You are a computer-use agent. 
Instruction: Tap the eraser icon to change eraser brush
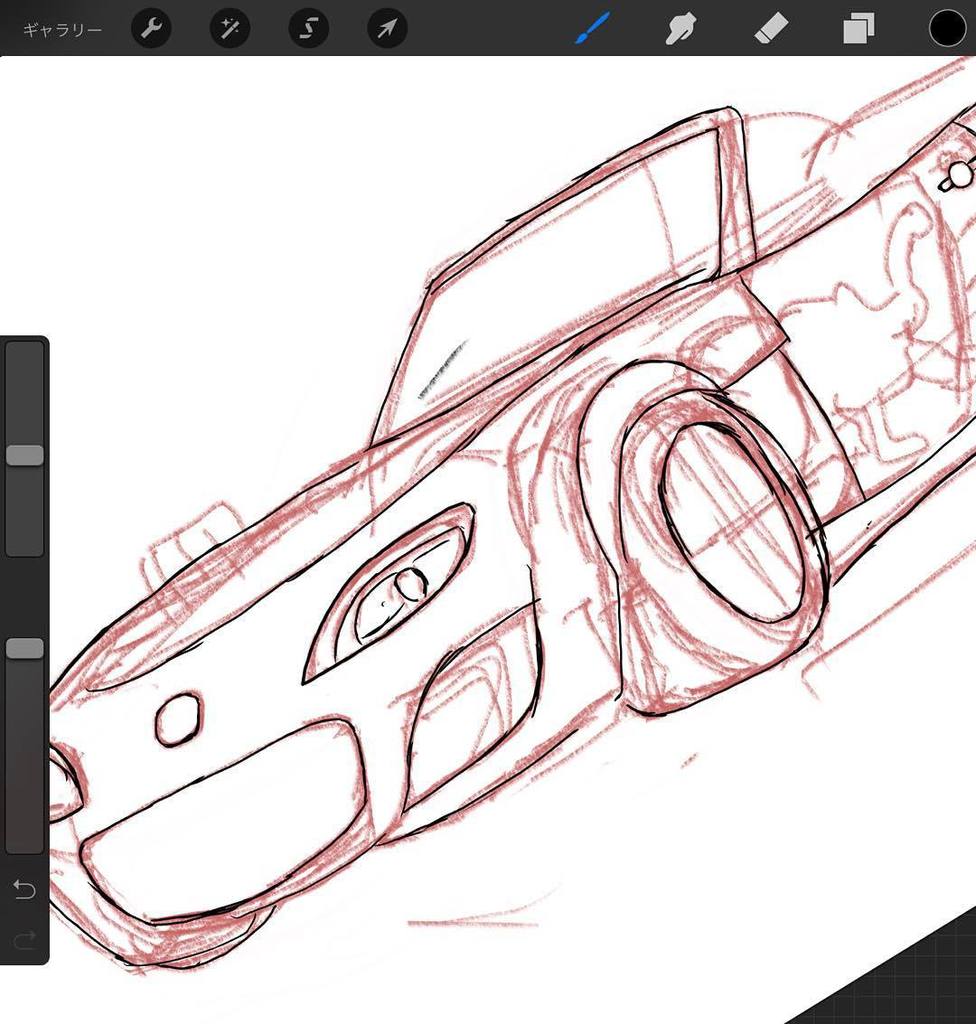tap(770, 28)
